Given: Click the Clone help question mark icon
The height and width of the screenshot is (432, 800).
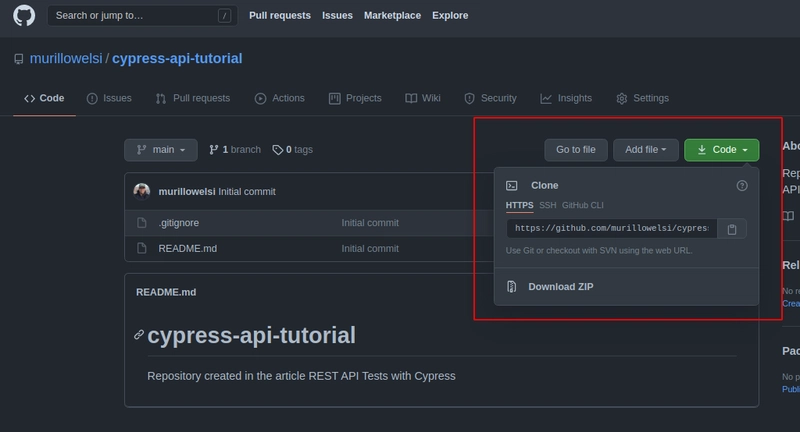Looking at the screenshot, I should [x=742, y=186].
